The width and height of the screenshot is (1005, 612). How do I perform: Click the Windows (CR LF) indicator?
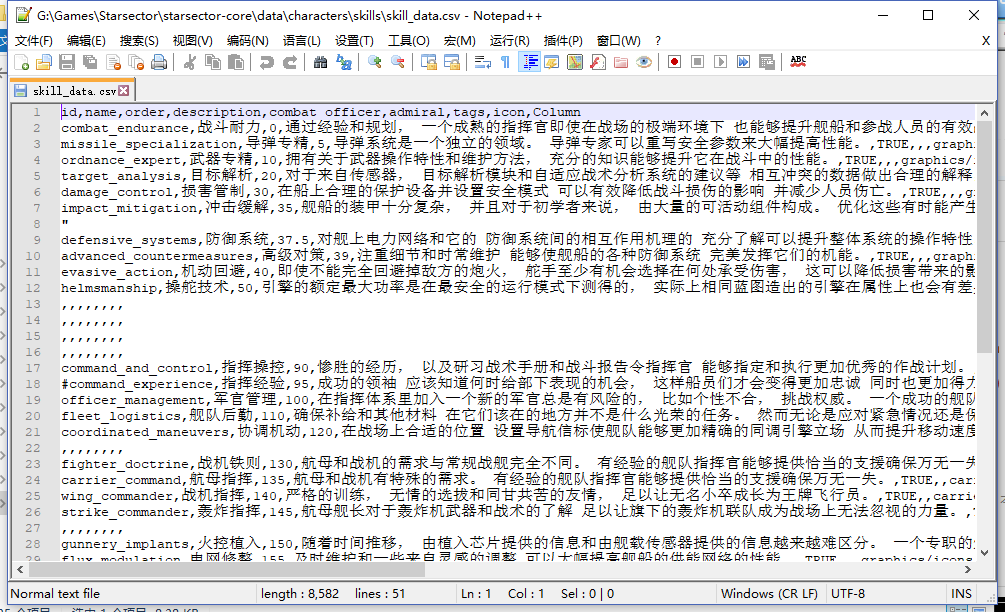[x=769, y=593]
